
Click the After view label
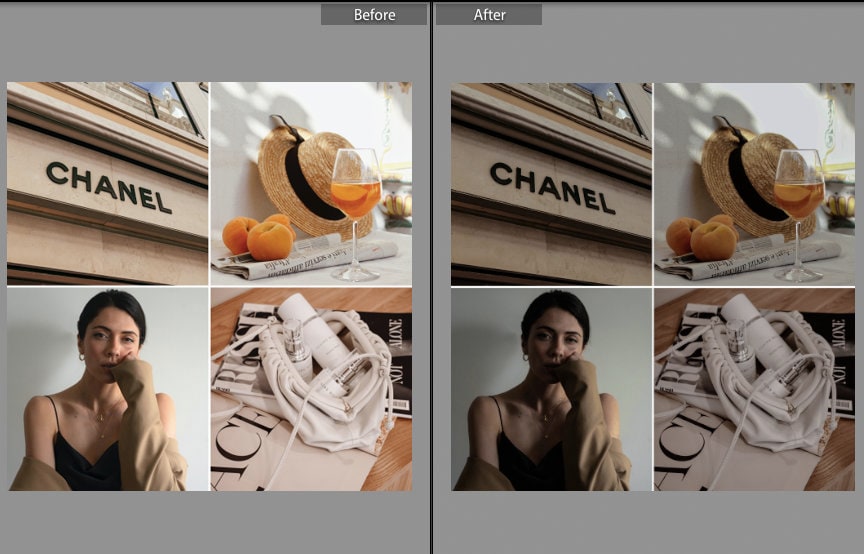coord(489,15)
